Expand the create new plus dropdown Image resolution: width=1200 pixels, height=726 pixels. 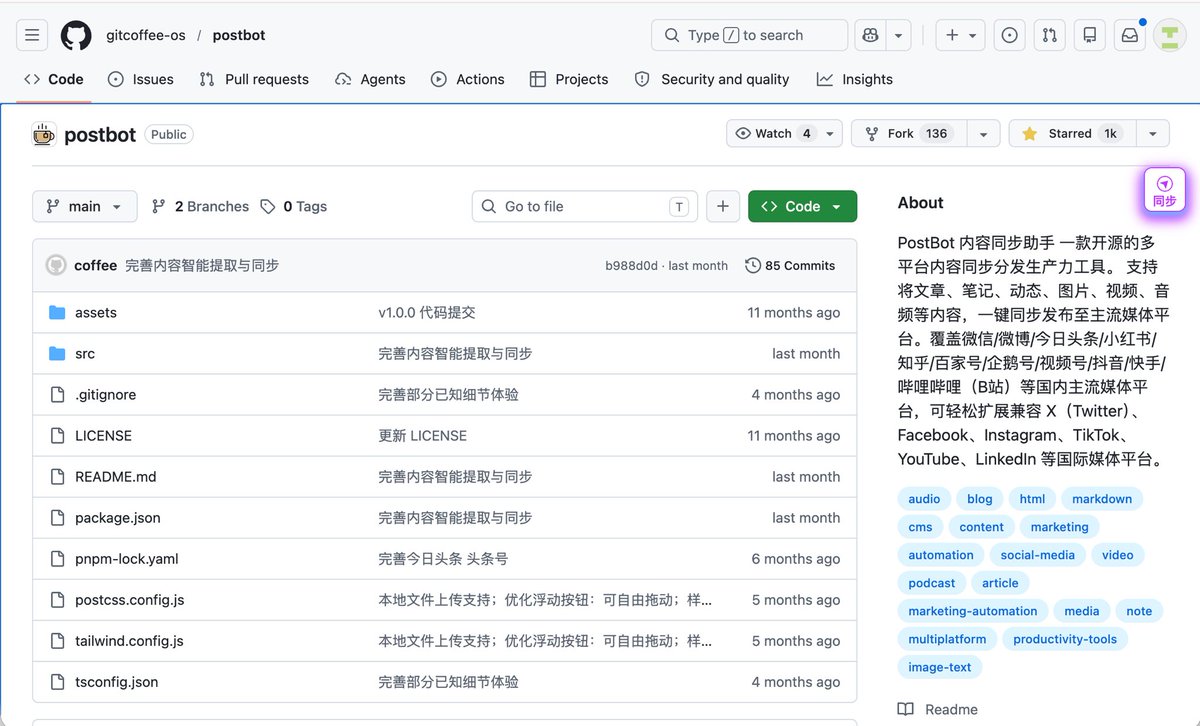[x=961, y=35]
